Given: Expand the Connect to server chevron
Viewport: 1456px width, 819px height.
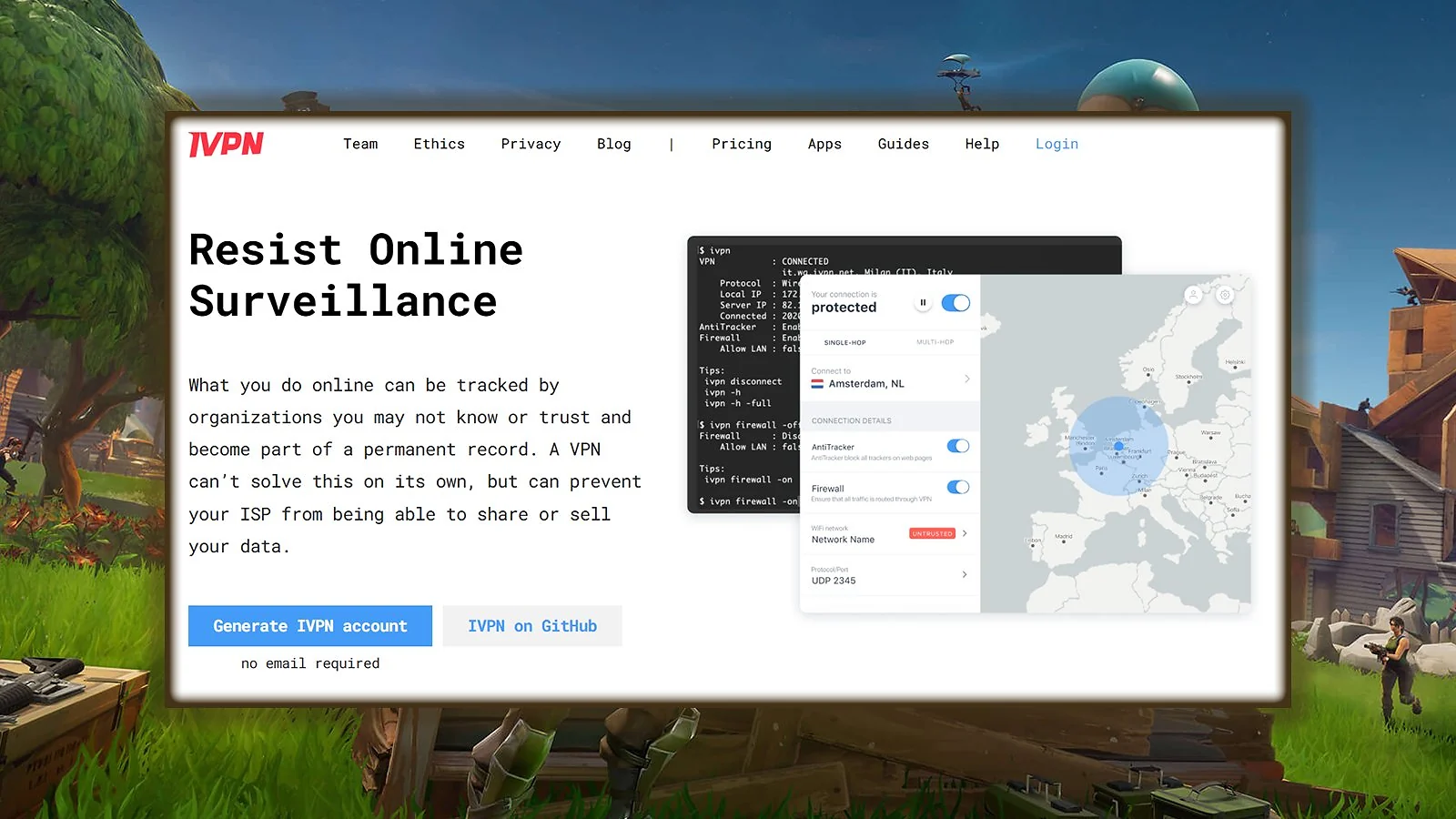Looking at the screenshot, I should pos(966,379).
